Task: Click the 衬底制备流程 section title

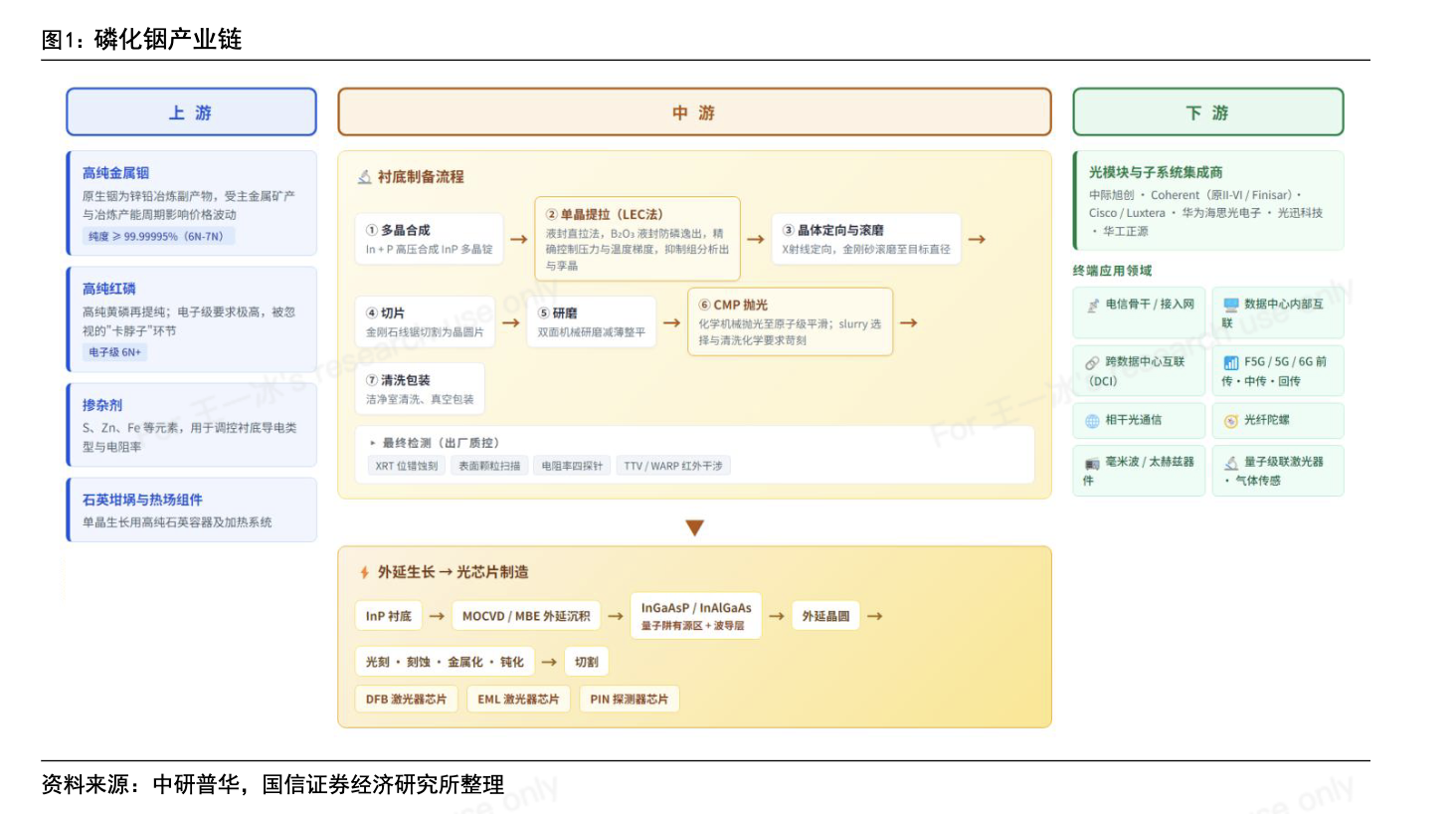Action: (x=421, y=177)
